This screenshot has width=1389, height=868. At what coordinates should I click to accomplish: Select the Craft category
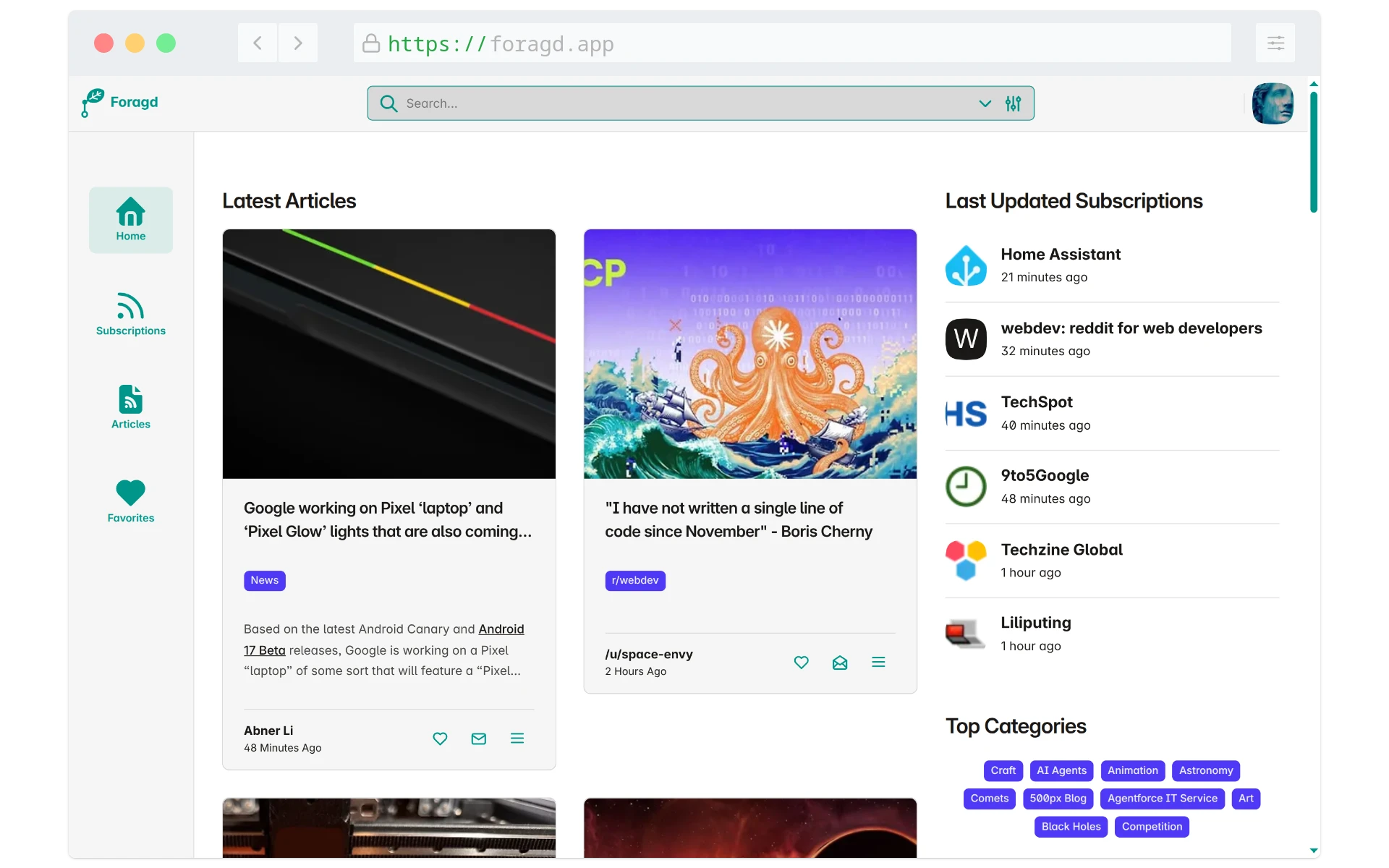pos(1003,771)
